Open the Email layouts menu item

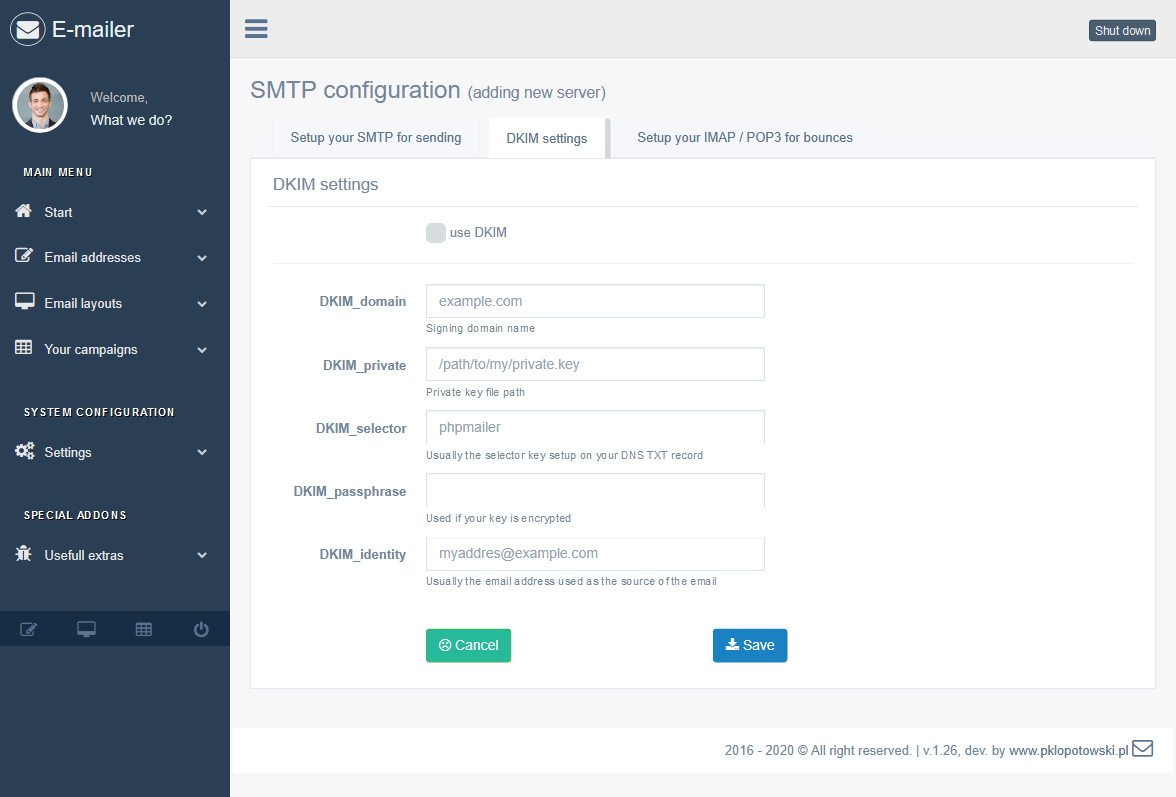click(x=115, y=303)
